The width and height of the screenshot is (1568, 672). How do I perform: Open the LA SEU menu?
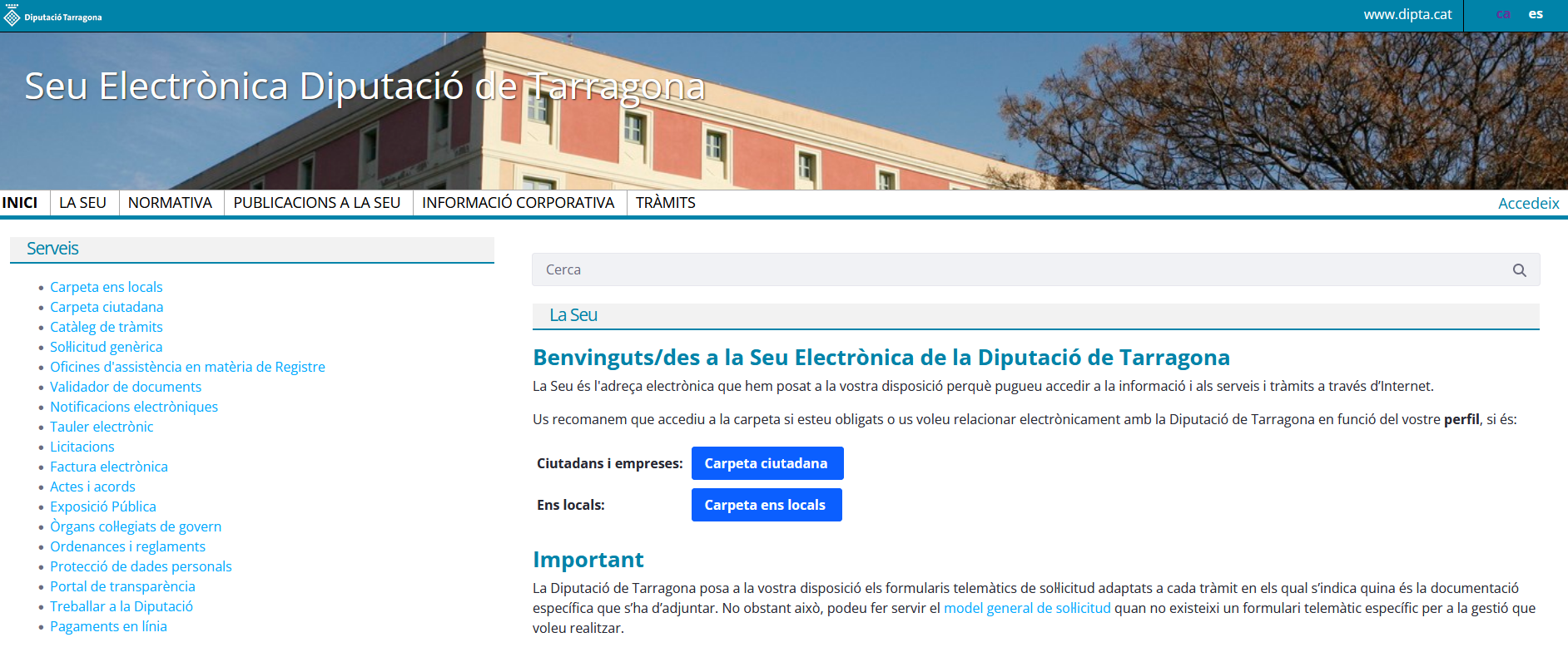coord(82,203)
